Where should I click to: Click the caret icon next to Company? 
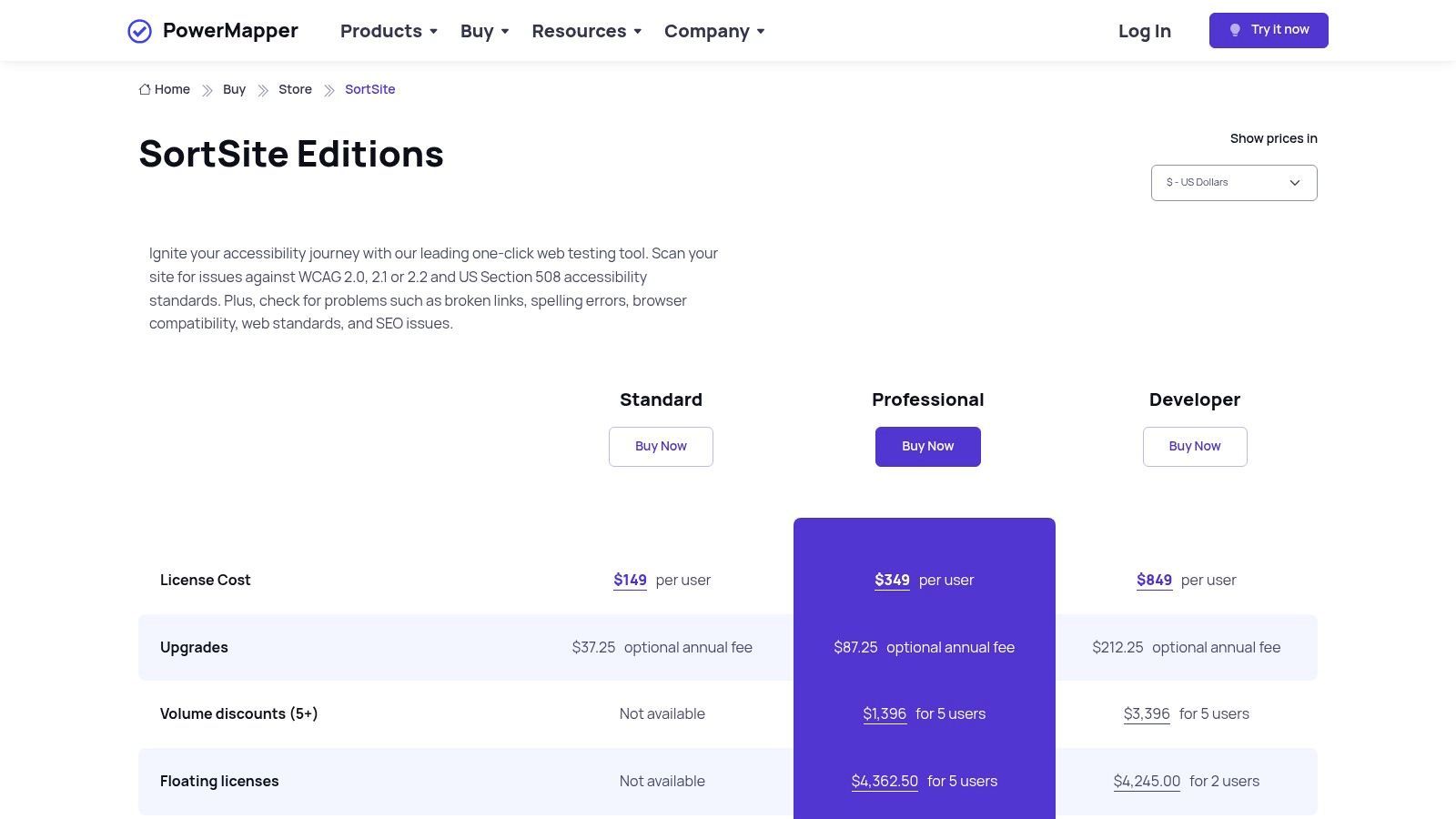762,32
